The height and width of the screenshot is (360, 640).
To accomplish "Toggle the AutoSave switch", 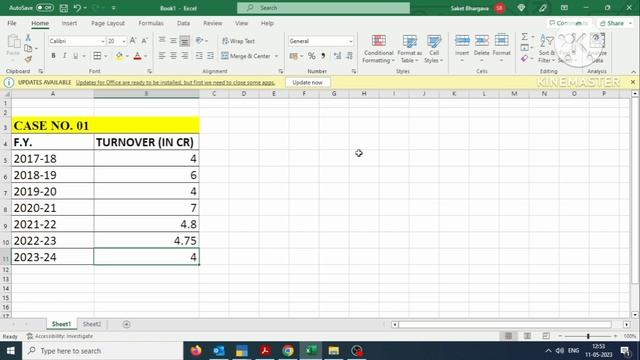I will 44,8.
